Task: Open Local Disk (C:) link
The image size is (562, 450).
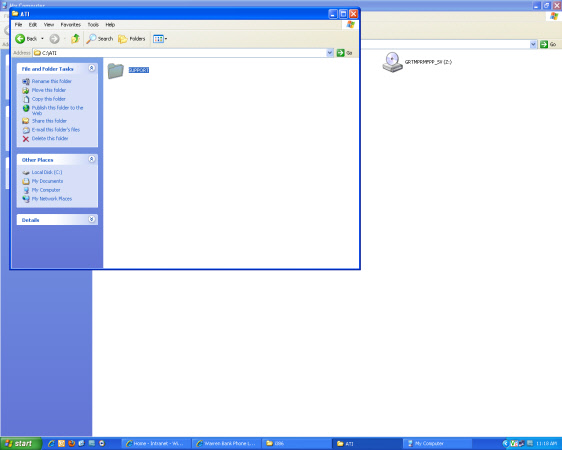Action: click(47, 172)
